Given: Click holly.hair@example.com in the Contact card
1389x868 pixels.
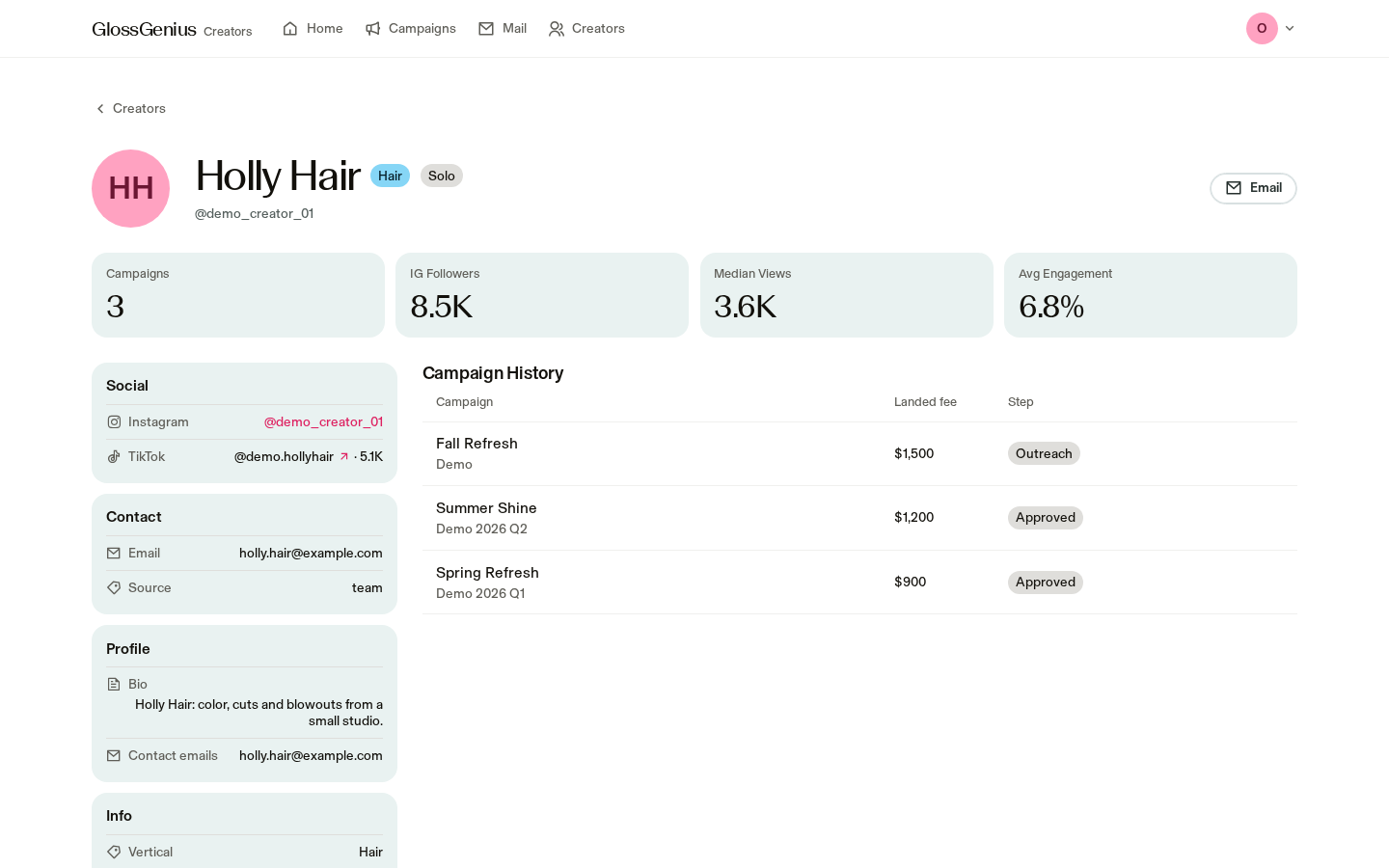Looking at the screenshot, I should tap(311, 554).
